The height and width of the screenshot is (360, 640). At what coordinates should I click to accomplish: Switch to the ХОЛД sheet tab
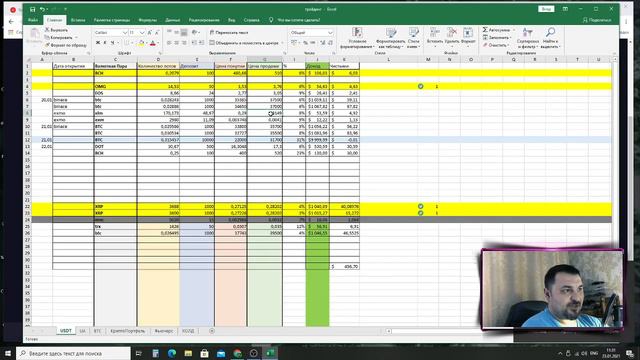click(188, 331)
